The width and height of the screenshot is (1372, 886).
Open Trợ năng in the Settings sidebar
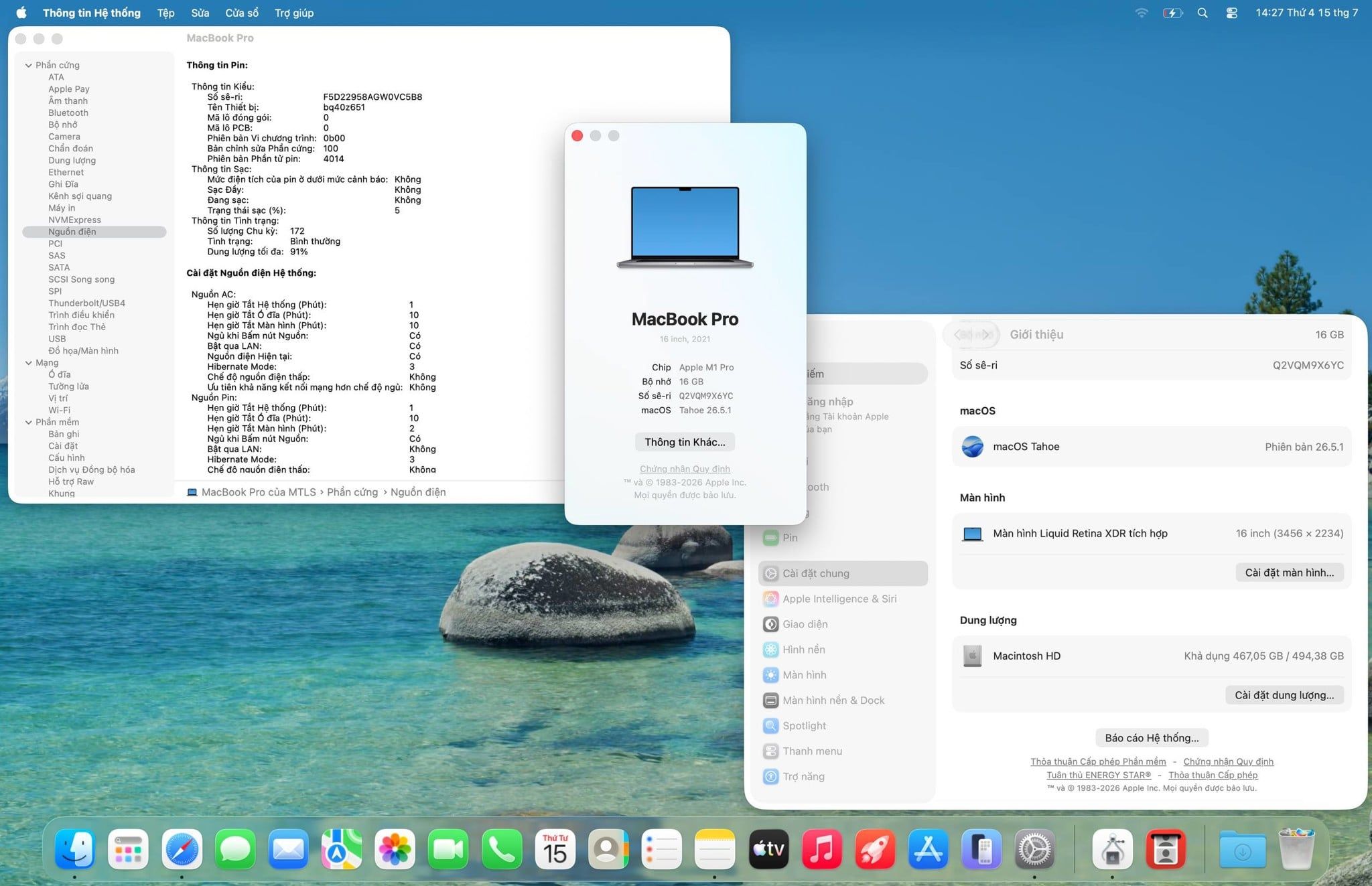843,777
